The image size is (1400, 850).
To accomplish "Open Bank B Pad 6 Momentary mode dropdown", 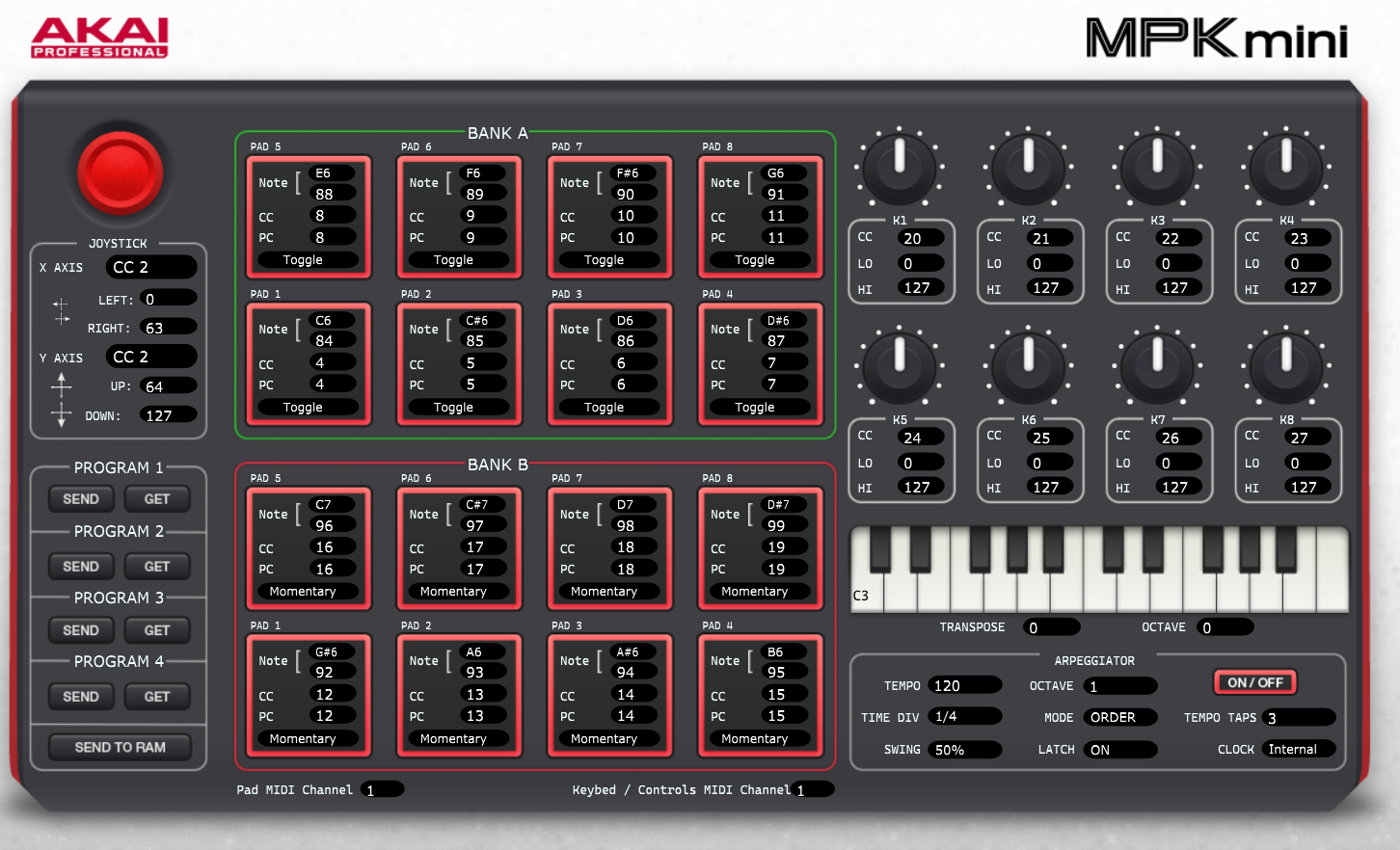I will point(458,592).
